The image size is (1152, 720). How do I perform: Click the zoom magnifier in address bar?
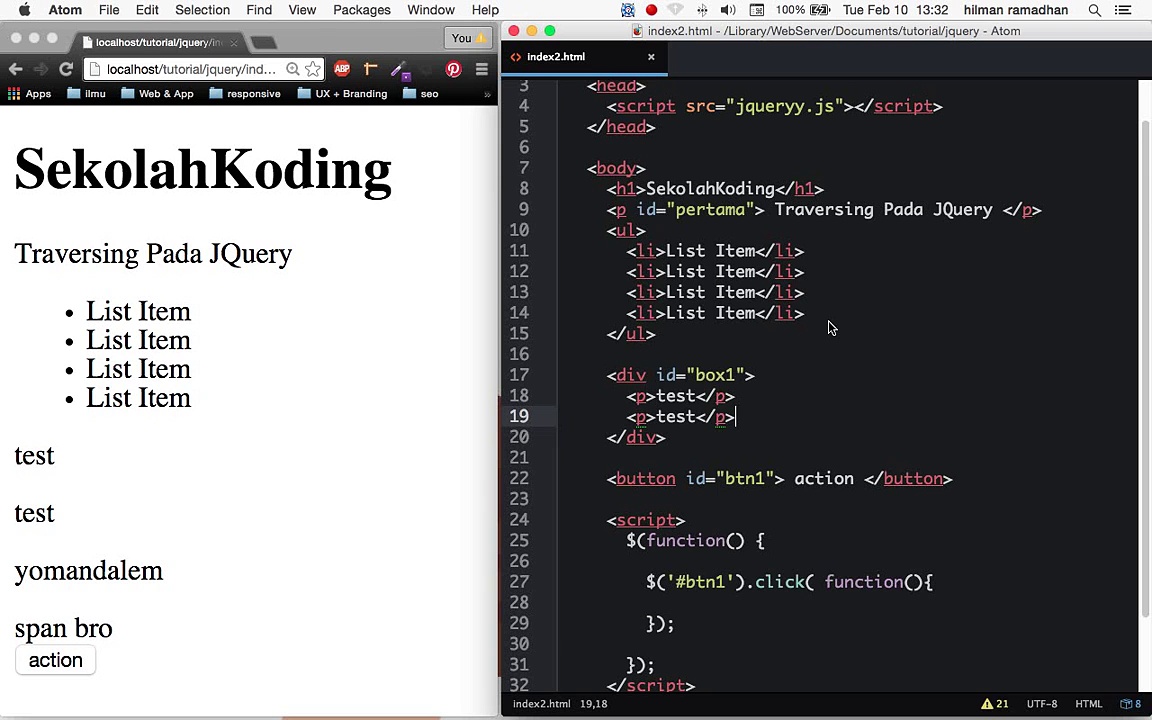coord(292,69)
